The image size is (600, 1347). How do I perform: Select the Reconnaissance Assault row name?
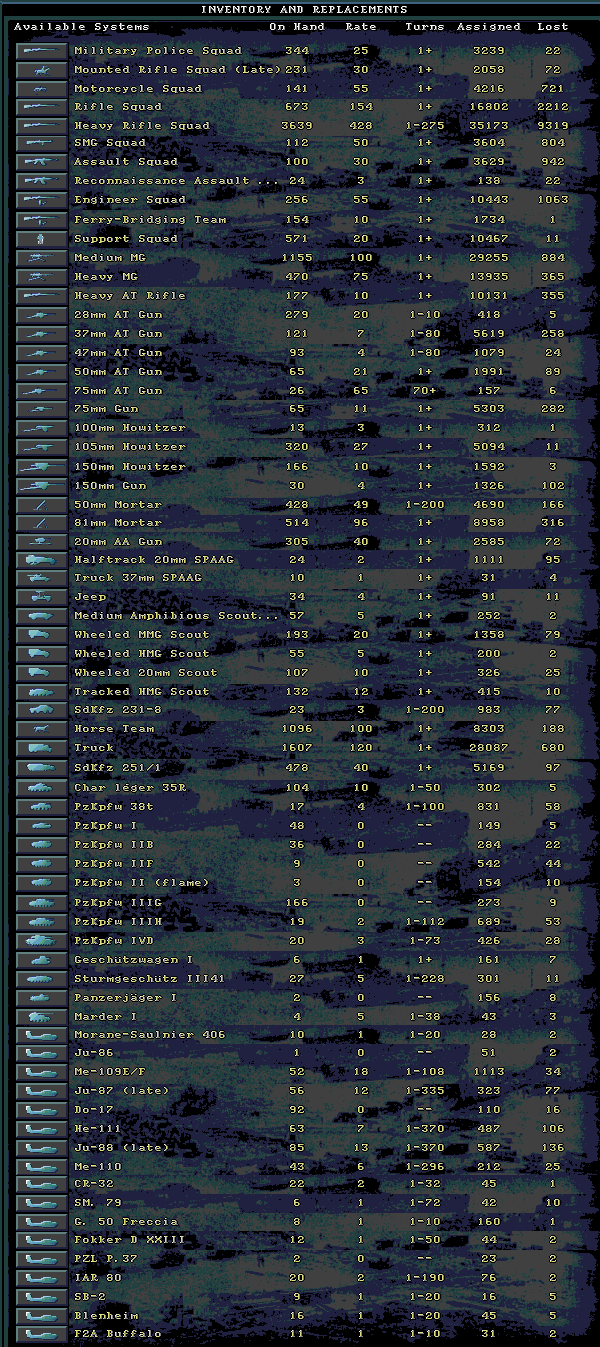(x=176, y=181)
